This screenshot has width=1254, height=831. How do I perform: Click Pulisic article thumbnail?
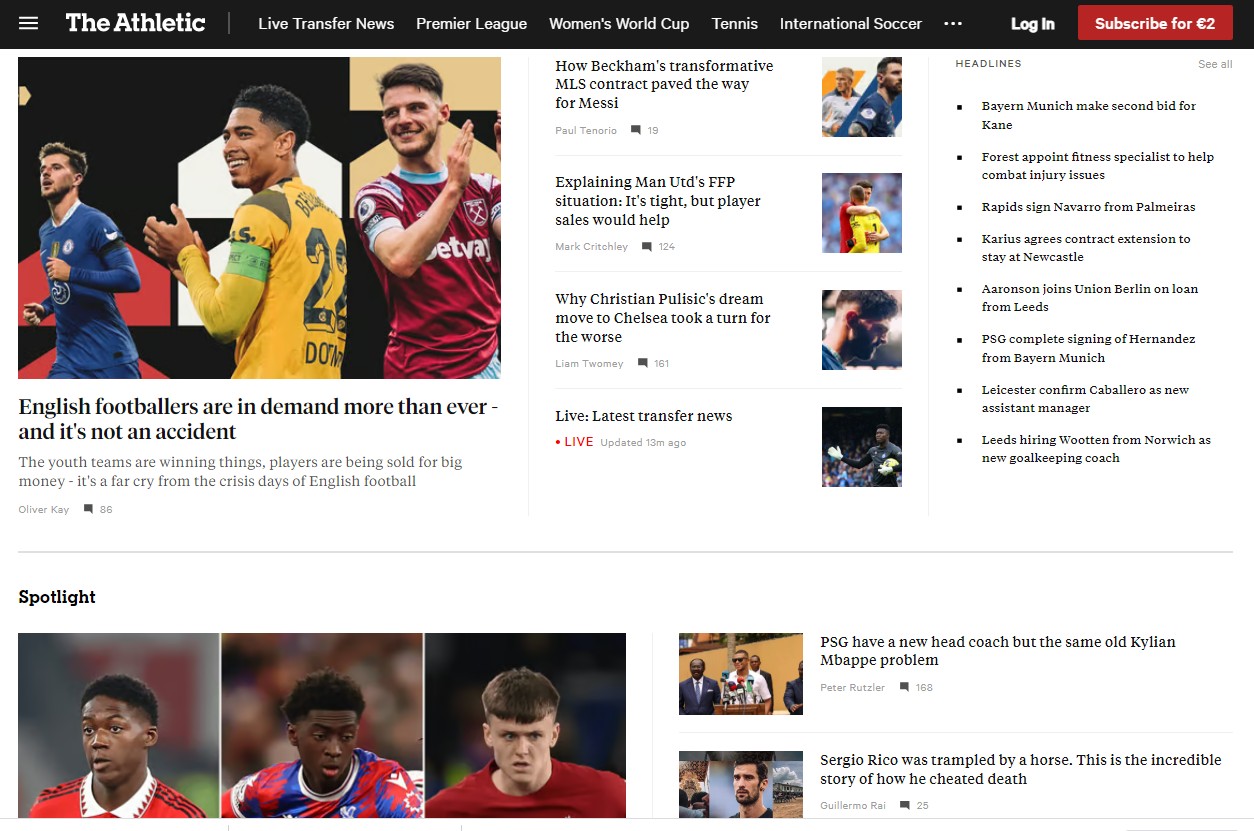[862, 330]
